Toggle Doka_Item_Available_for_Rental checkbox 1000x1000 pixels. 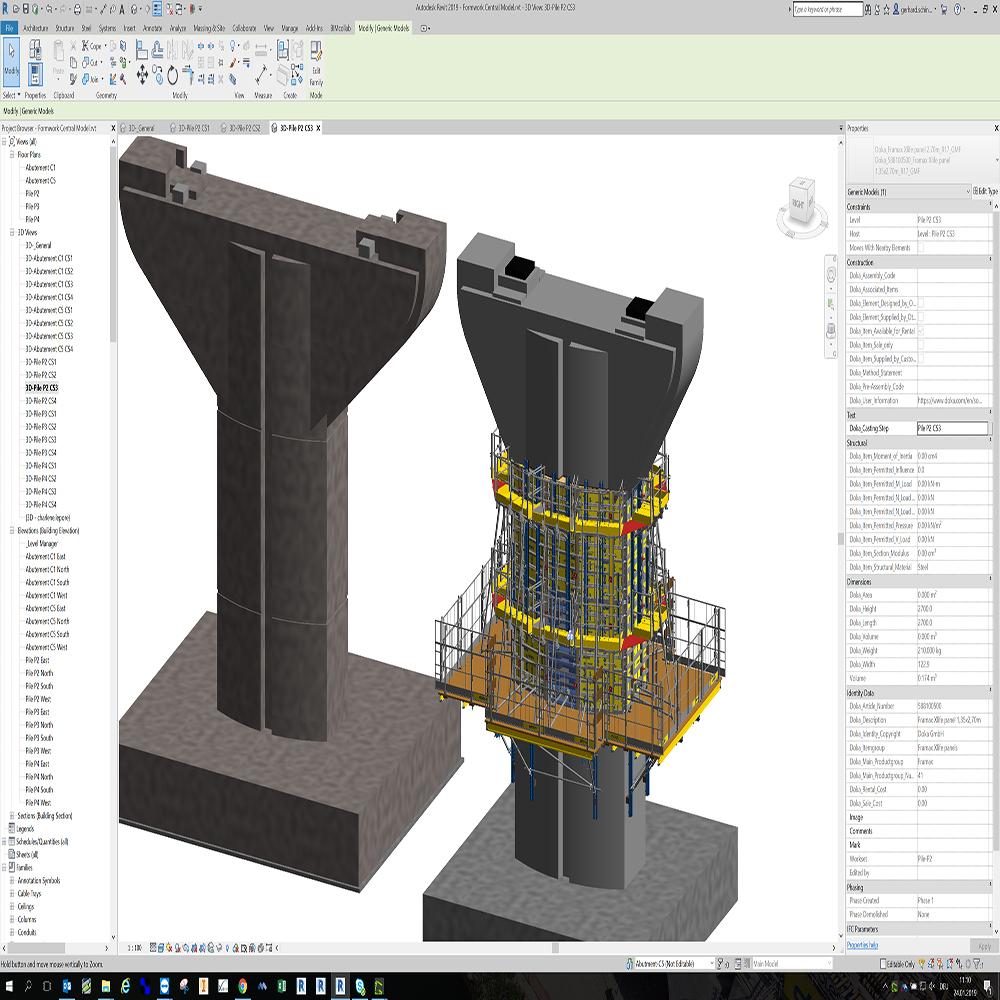pyautogui.click(x=921, y=331)
